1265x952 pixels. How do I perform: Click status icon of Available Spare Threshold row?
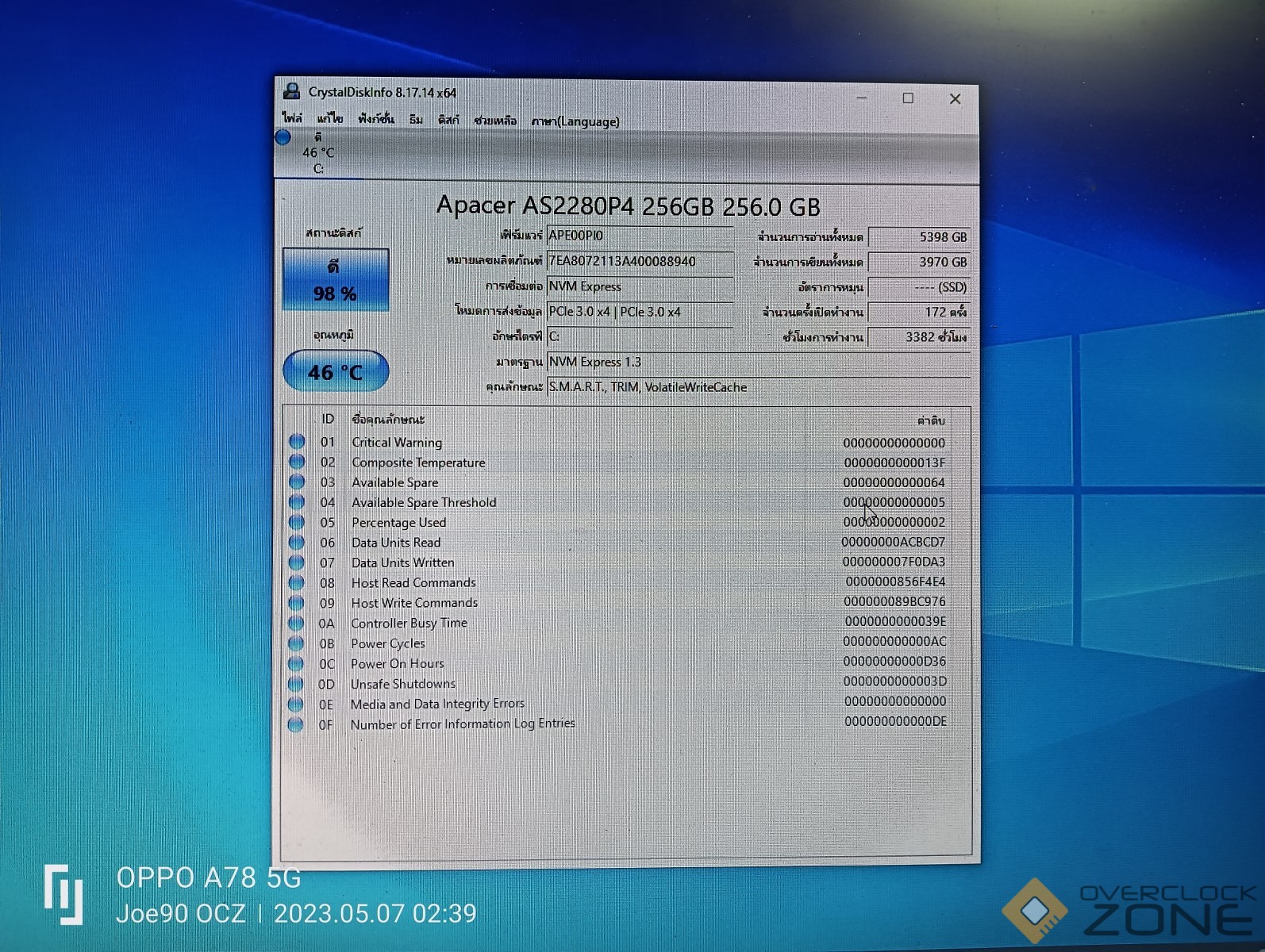pos(297,501)
